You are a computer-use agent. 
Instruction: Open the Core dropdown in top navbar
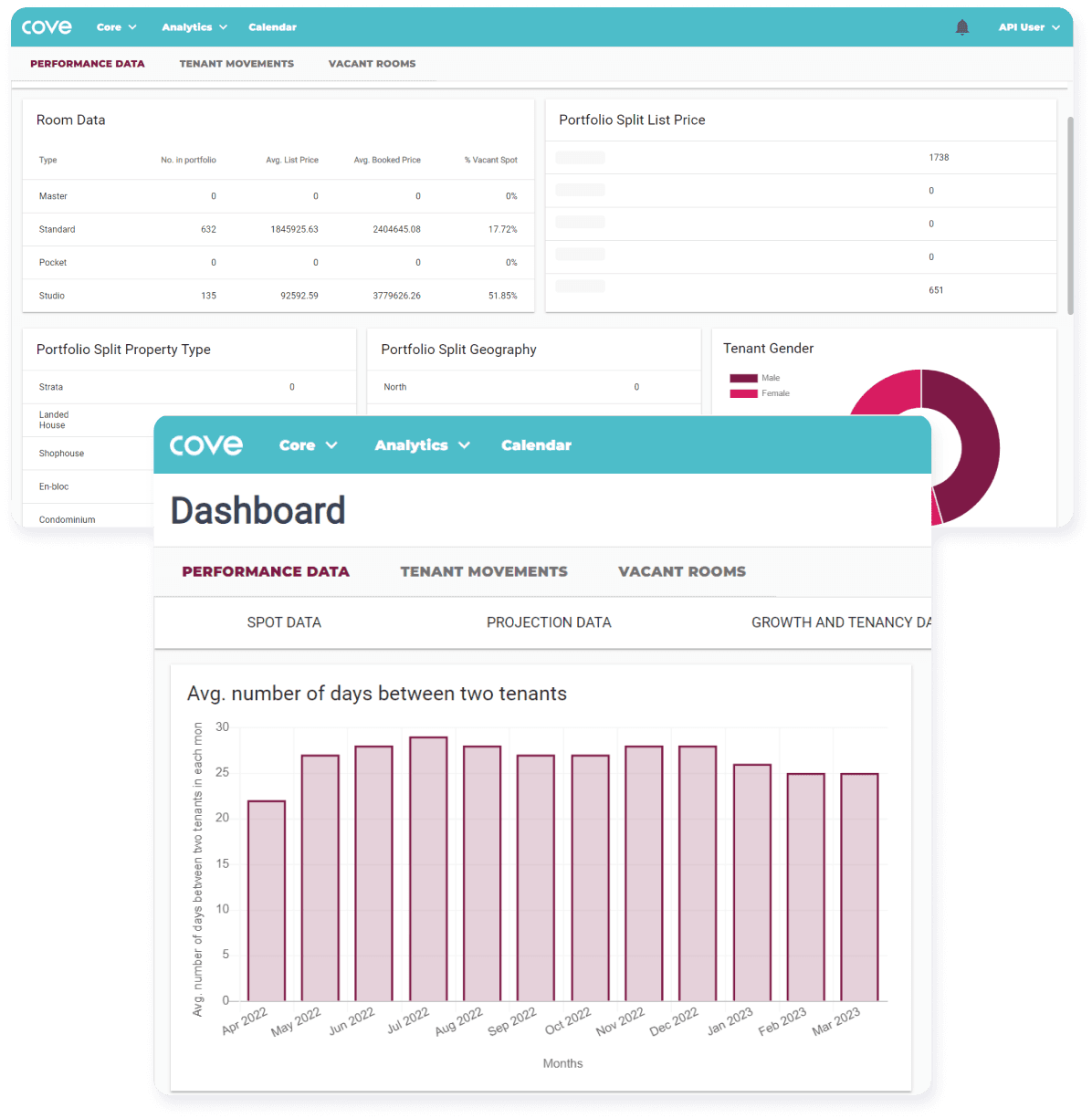[x=116, y=27]
